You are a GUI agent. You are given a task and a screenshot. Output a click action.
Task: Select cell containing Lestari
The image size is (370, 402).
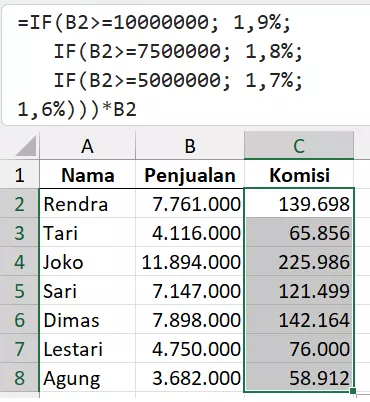tap(87, 348)
